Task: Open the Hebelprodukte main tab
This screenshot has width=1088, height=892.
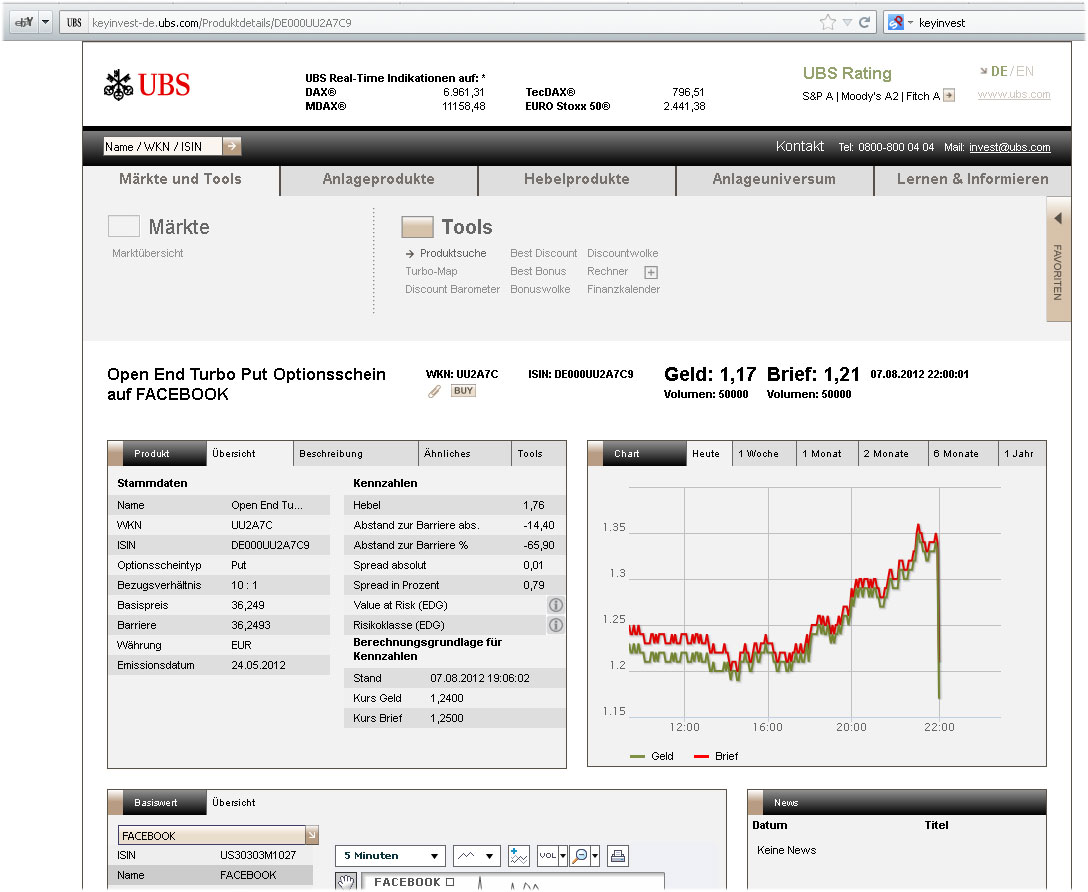Action: click(x=577, y=179)
